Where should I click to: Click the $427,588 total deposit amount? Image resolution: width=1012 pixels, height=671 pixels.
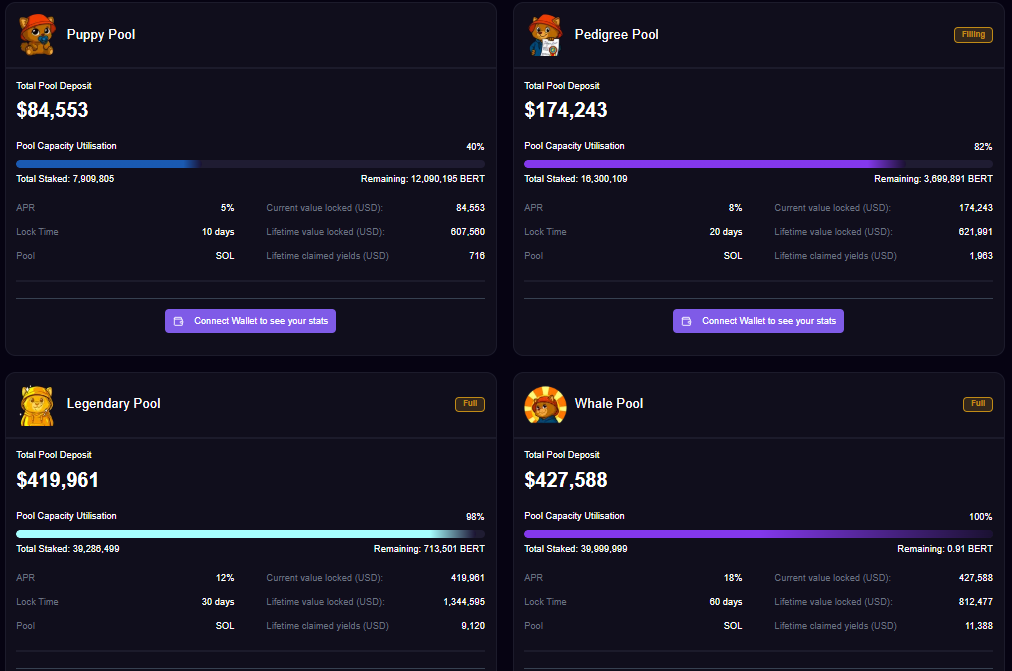tap(565, 480)
